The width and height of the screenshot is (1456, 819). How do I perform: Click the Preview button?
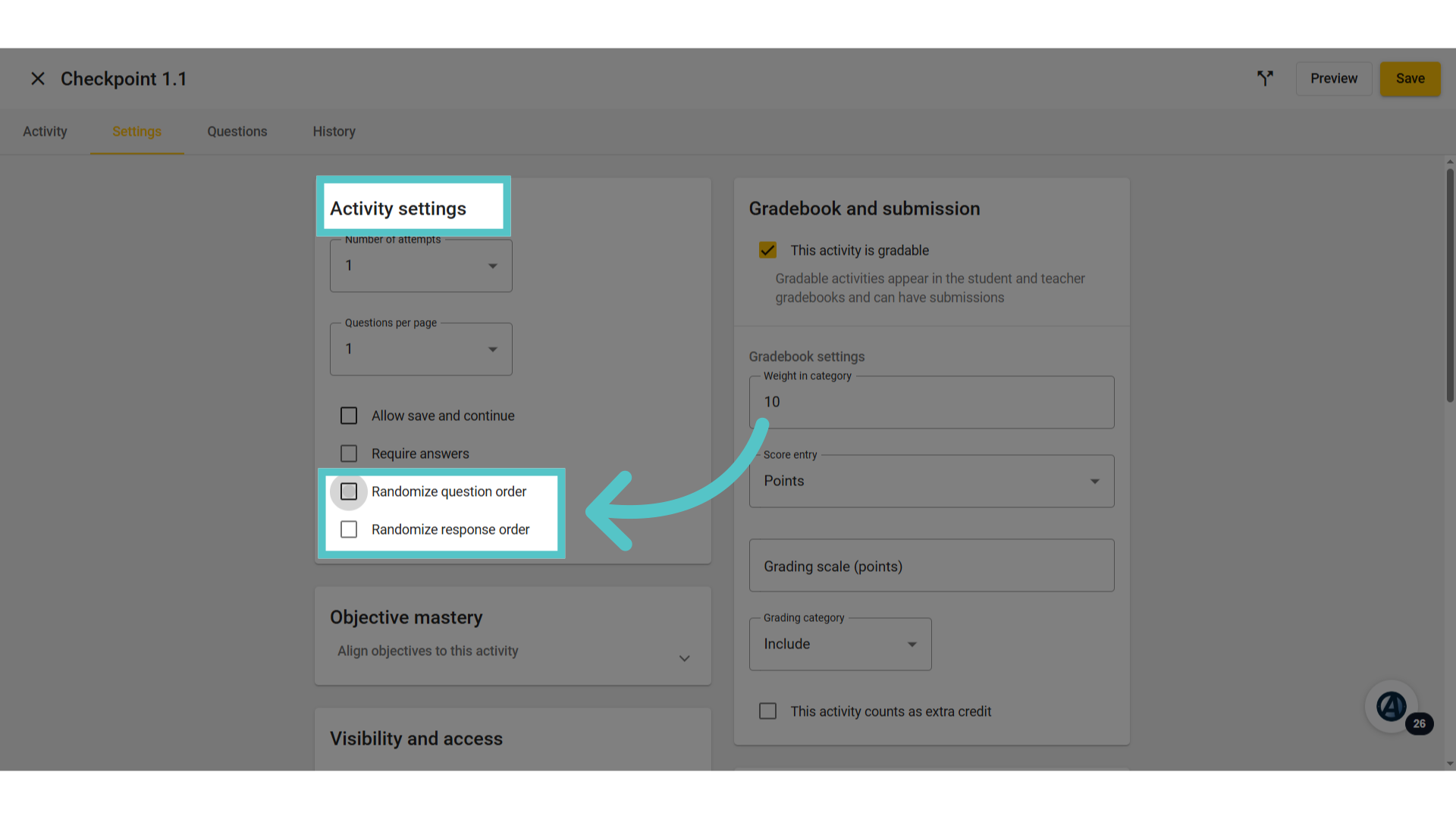[1334, 79]
